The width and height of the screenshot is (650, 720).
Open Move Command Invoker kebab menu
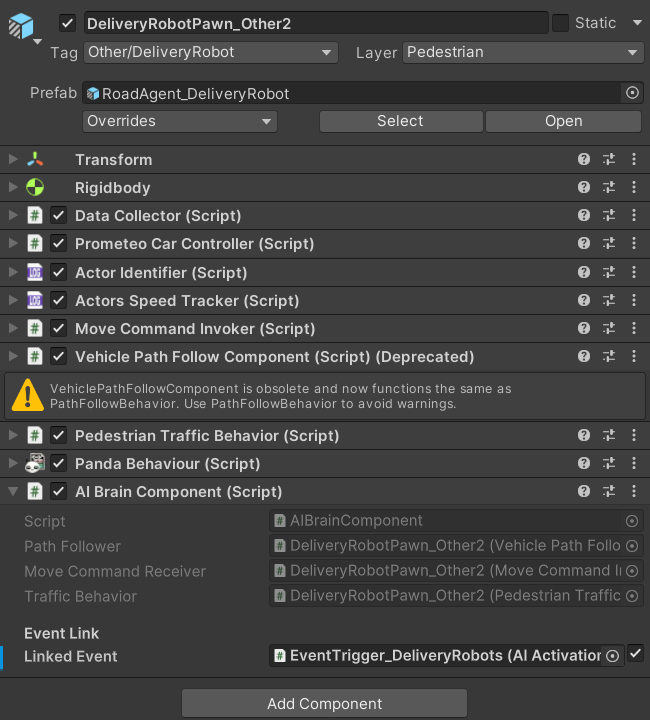(x=634, y=328)
